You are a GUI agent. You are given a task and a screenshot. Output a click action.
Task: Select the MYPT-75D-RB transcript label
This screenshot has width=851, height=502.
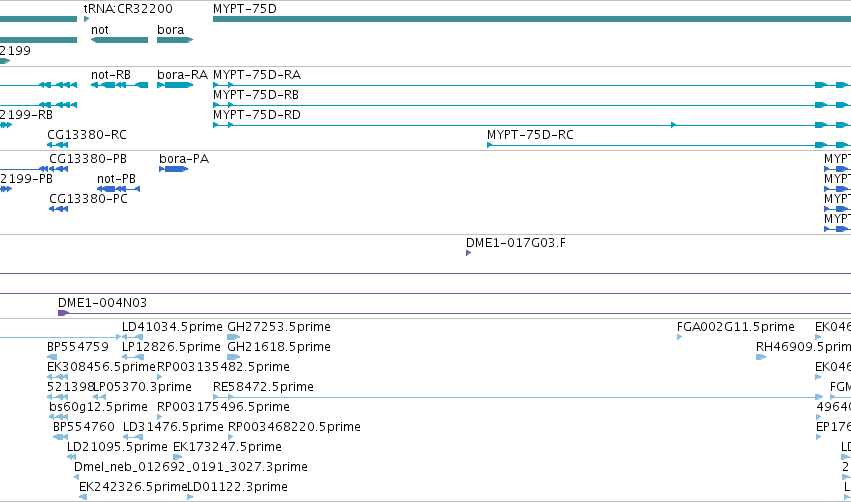click(x=256, y=95)
